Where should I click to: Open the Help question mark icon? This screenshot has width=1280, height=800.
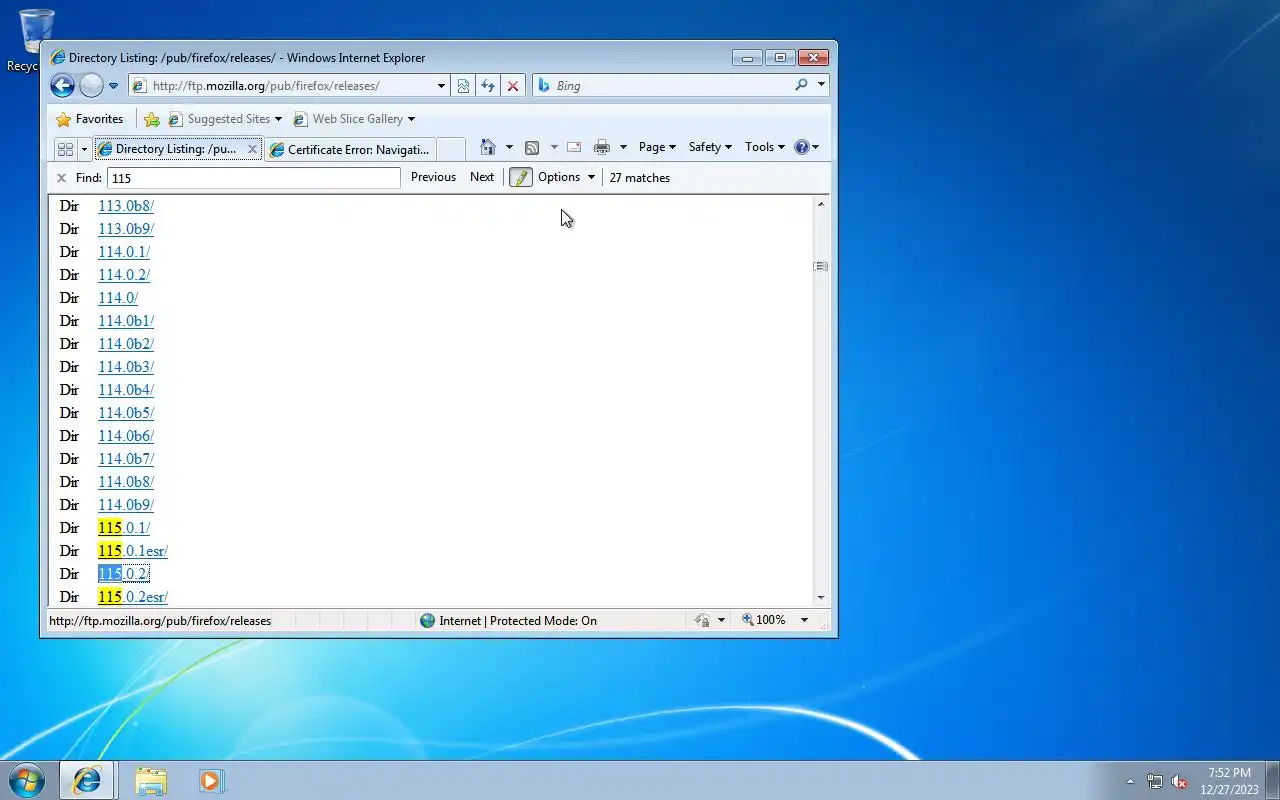[x=801, y=147]
